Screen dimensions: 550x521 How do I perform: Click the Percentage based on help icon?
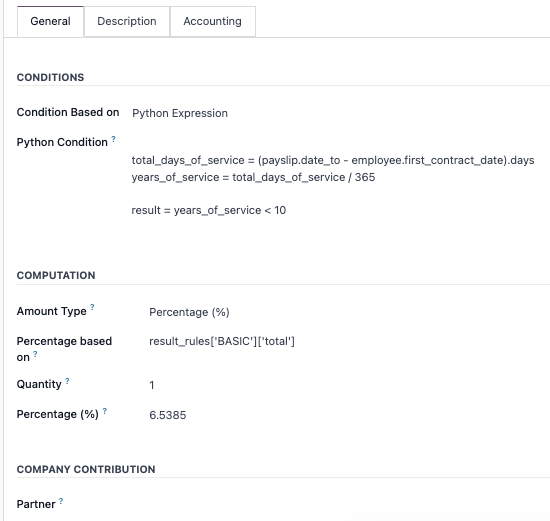35,354
